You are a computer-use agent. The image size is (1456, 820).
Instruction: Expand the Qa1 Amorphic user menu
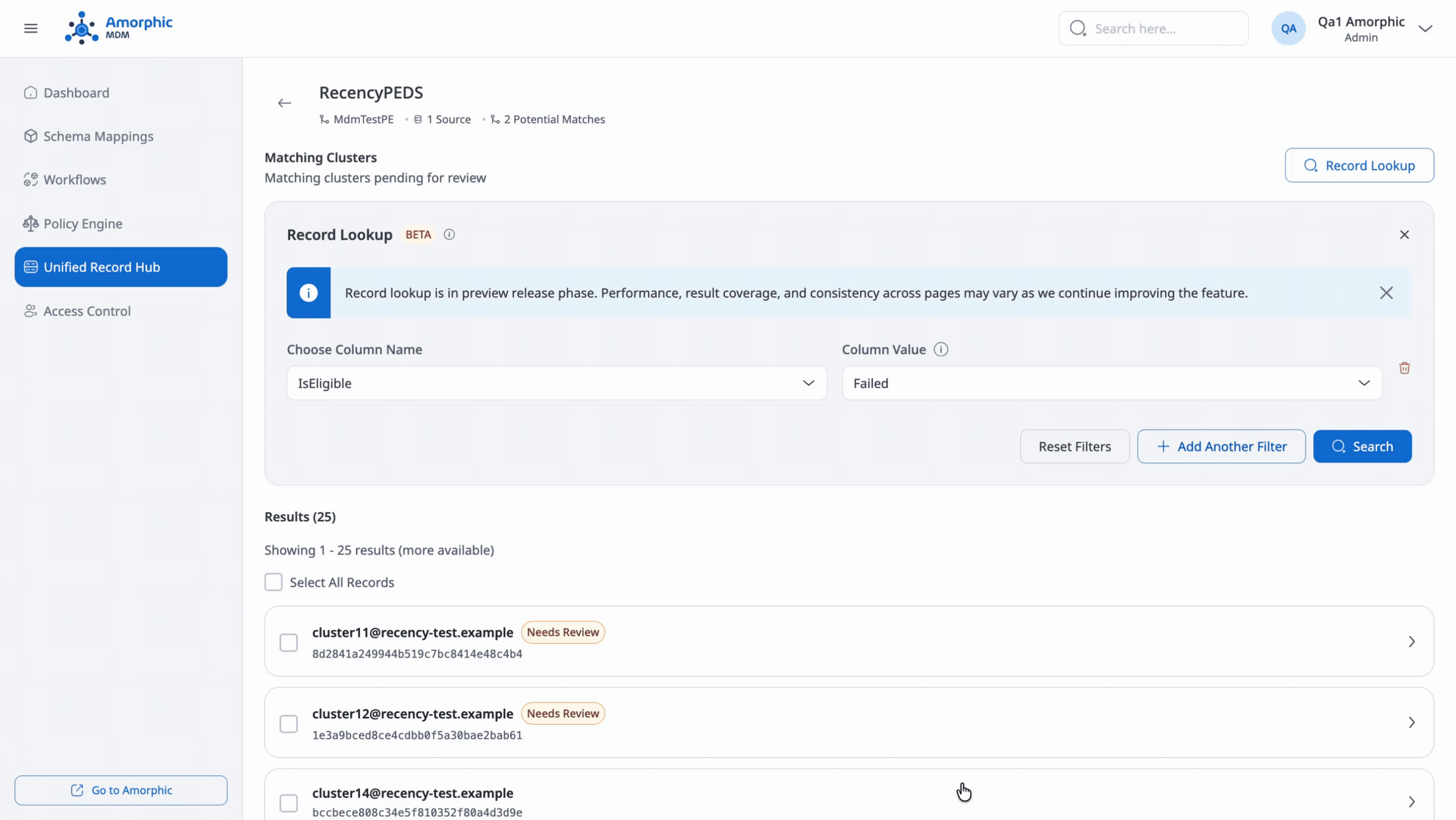[x=1425, y=28]
